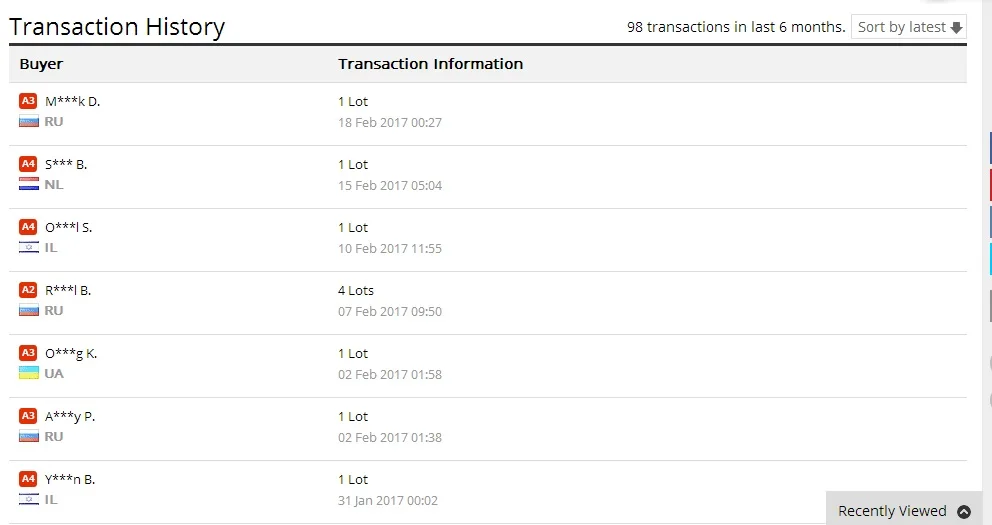Click the Israel flag under O***l S.
The width and height of the screenshot is (992, 525).
coord(28,247)
